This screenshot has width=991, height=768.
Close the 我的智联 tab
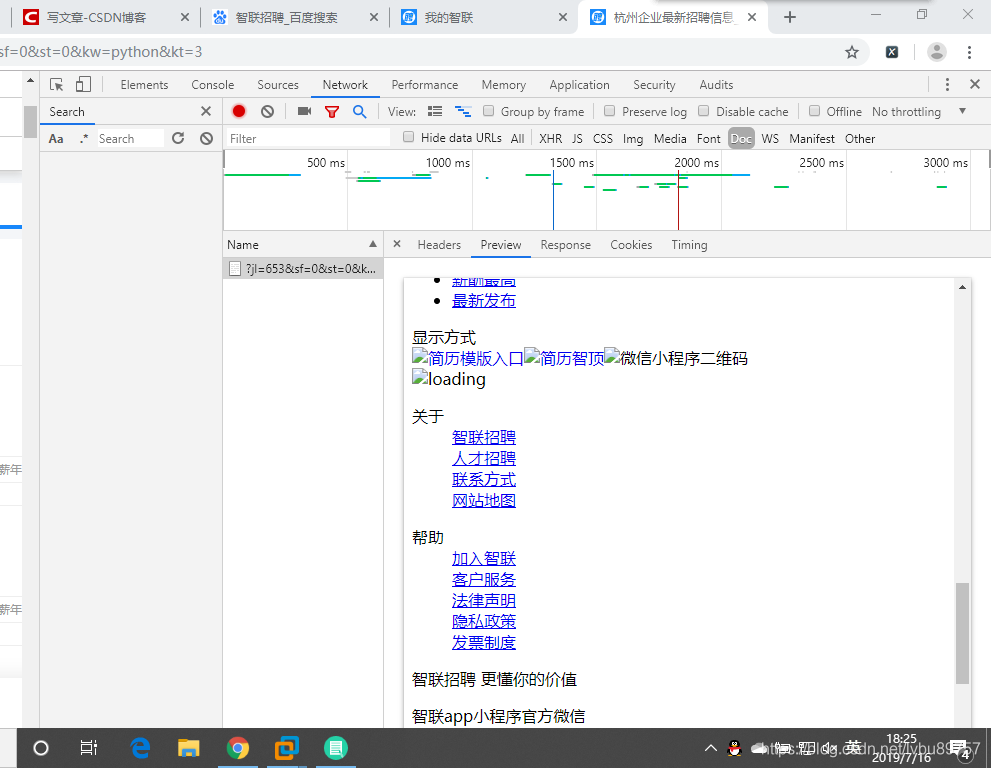(x=562, y=17)
